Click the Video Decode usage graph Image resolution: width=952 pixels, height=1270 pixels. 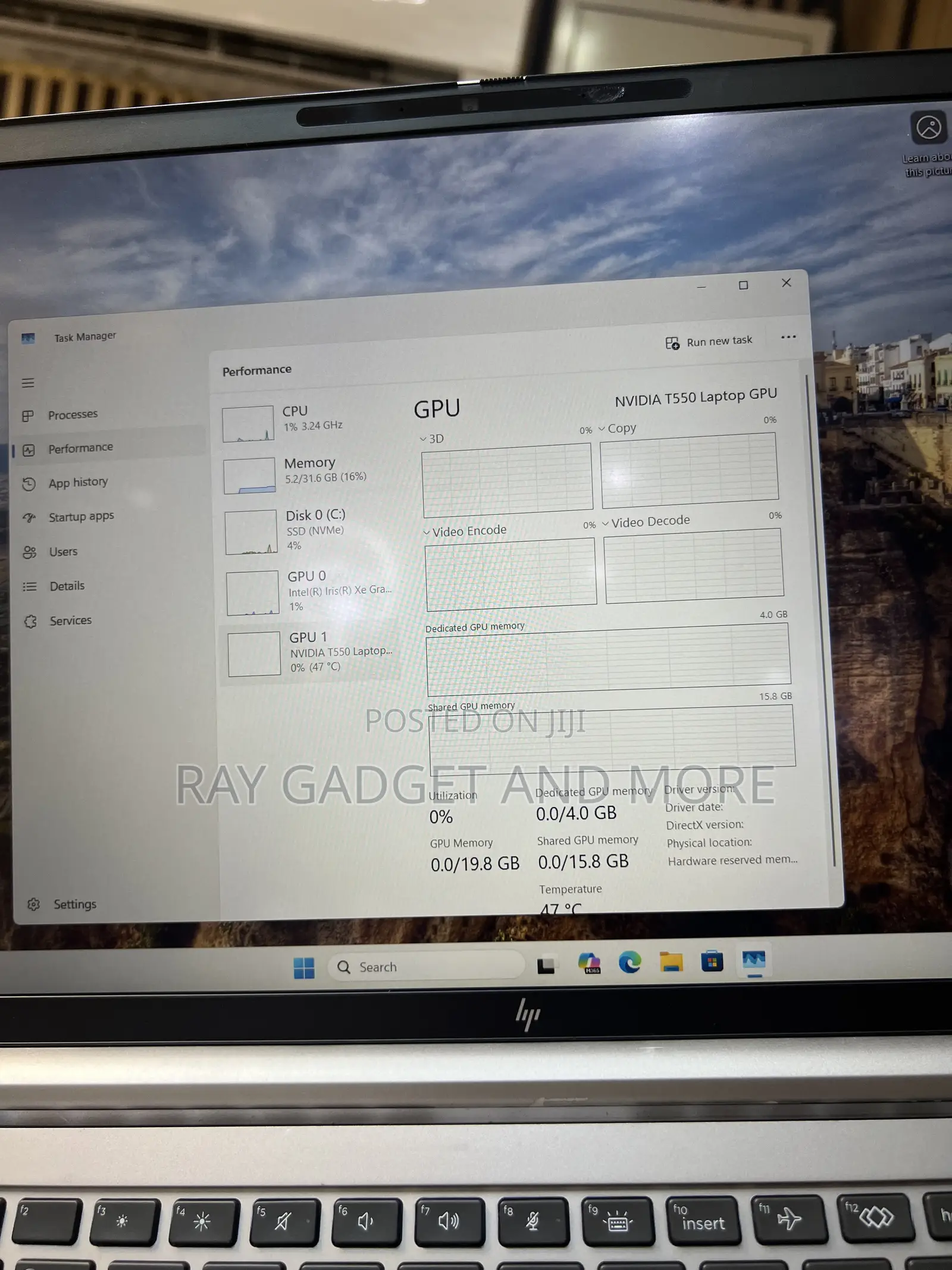694,566
